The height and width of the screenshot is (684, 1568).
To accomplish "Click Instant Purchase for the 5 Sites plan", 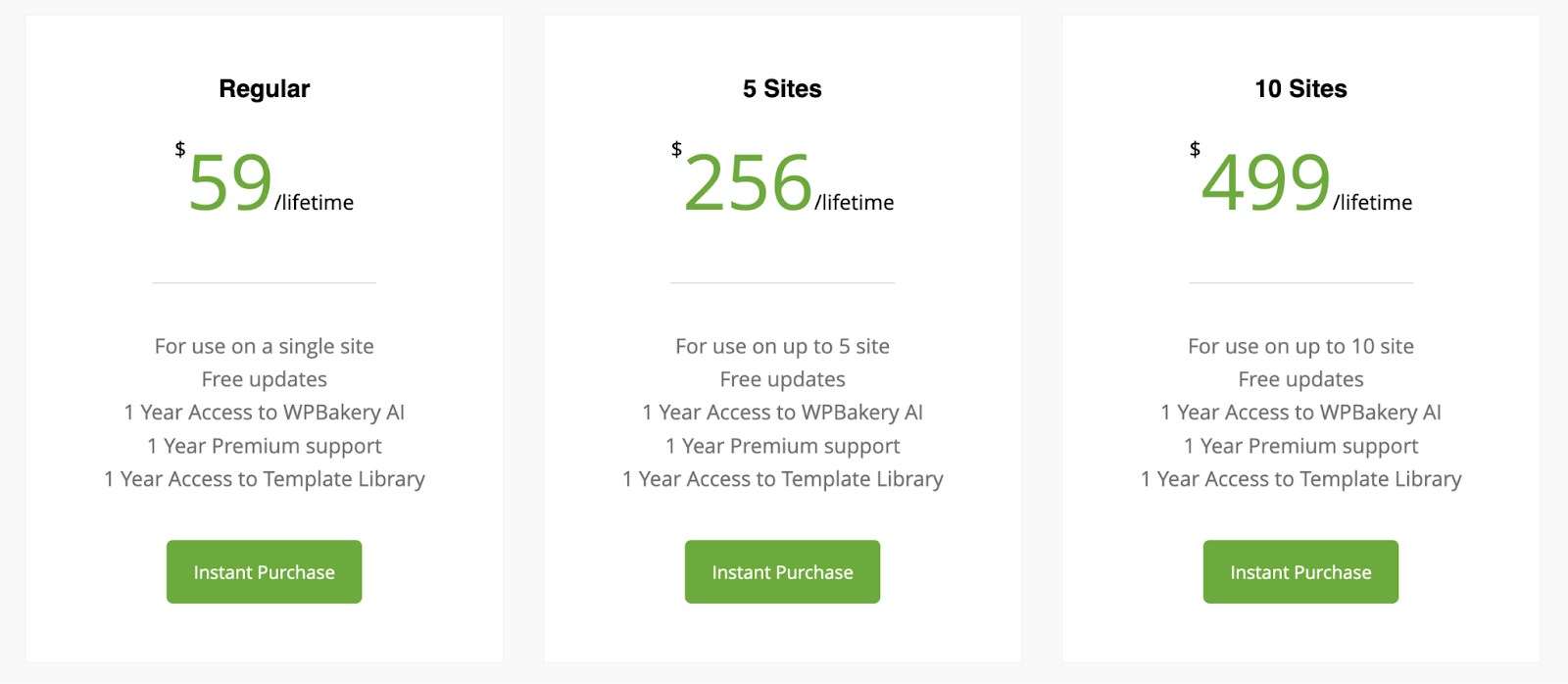I will click(781, 571).
